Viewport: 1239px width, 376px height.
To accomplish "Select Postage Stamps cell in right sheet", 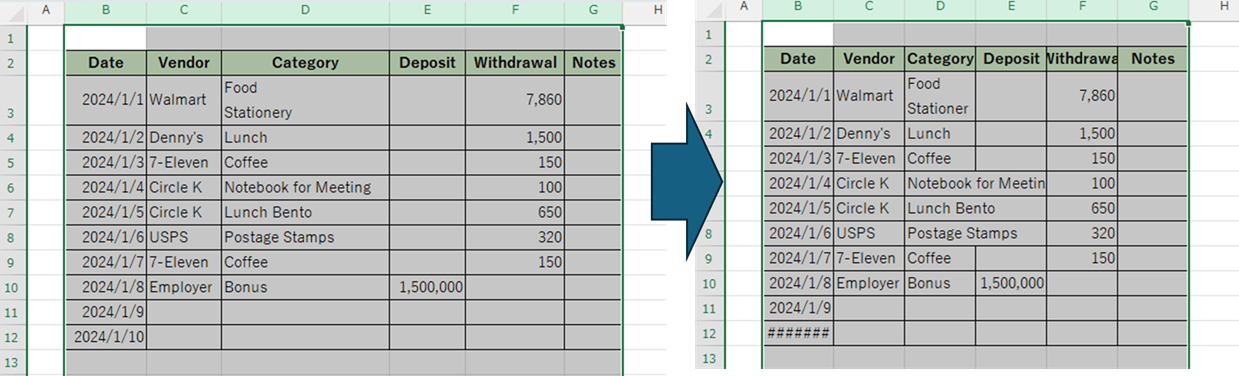I will (962, 233).
